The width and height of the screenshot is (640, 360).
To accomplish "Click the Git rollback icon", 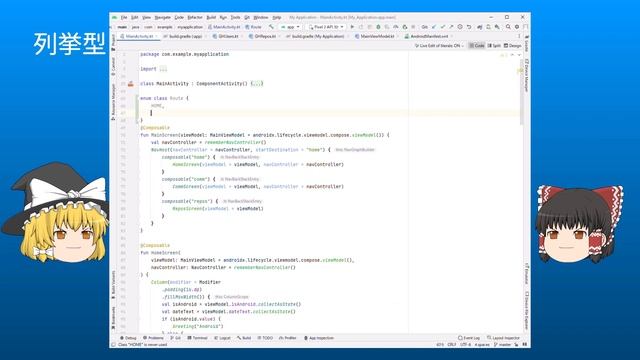I will pyautogui.click(x=469, y=27).
